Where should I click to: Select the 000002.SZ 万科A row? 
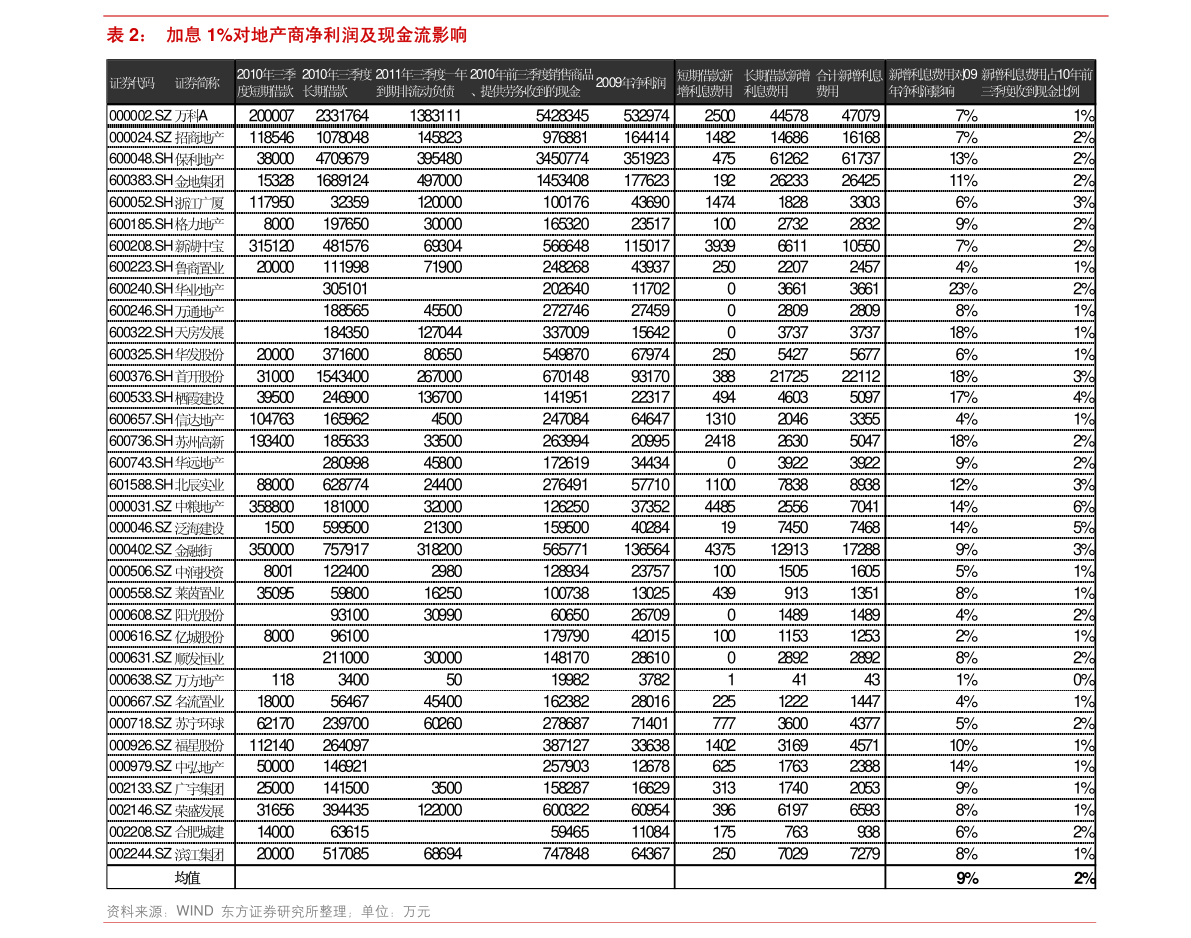pos(601,115)
